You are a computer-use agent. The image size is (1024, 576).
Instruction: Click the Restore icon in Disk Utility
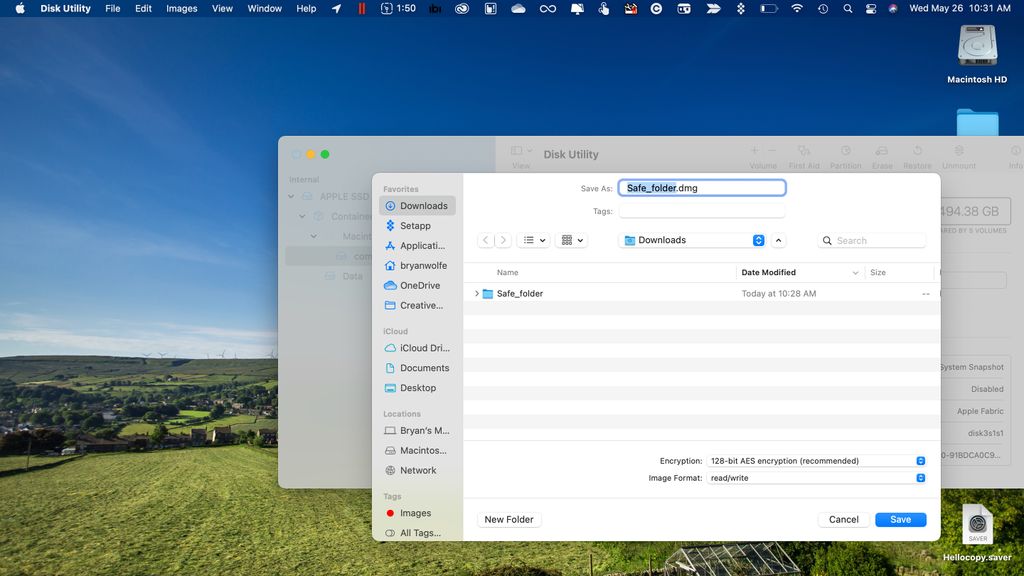[x=917, y=150]
